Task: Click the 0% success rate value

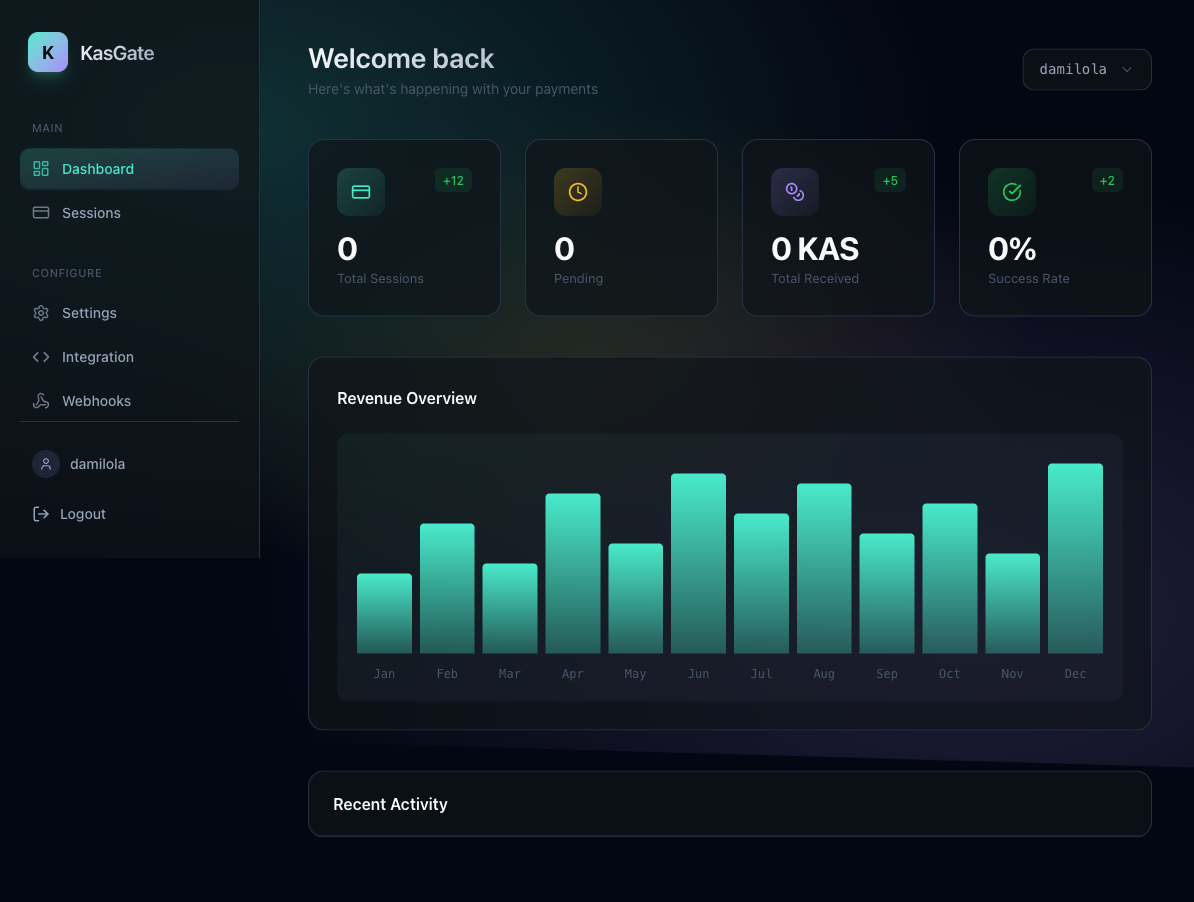Action: pyautogui.click(x=1012, y=249)
